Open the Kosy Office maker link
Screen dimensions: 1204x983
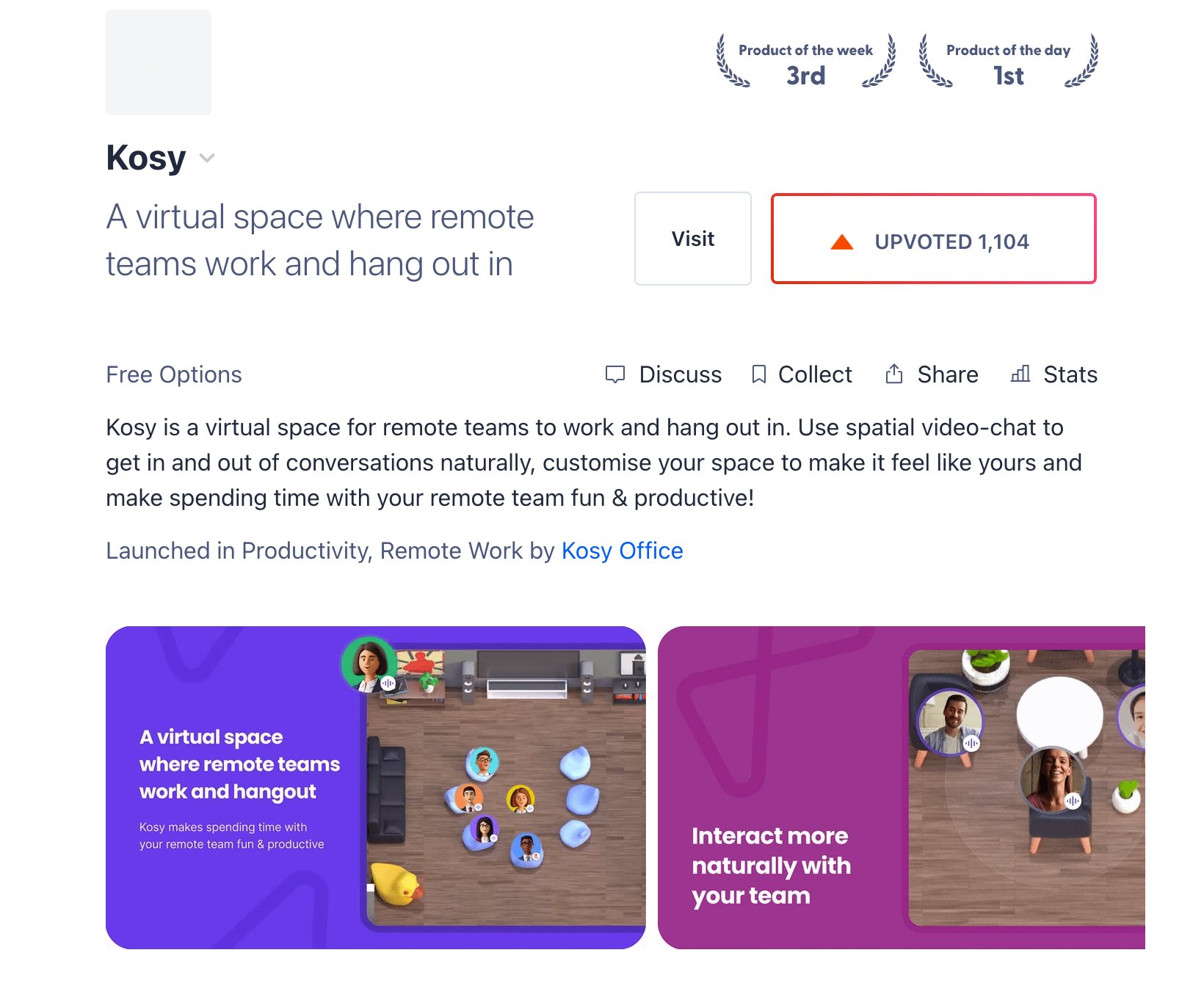[623, 551]
